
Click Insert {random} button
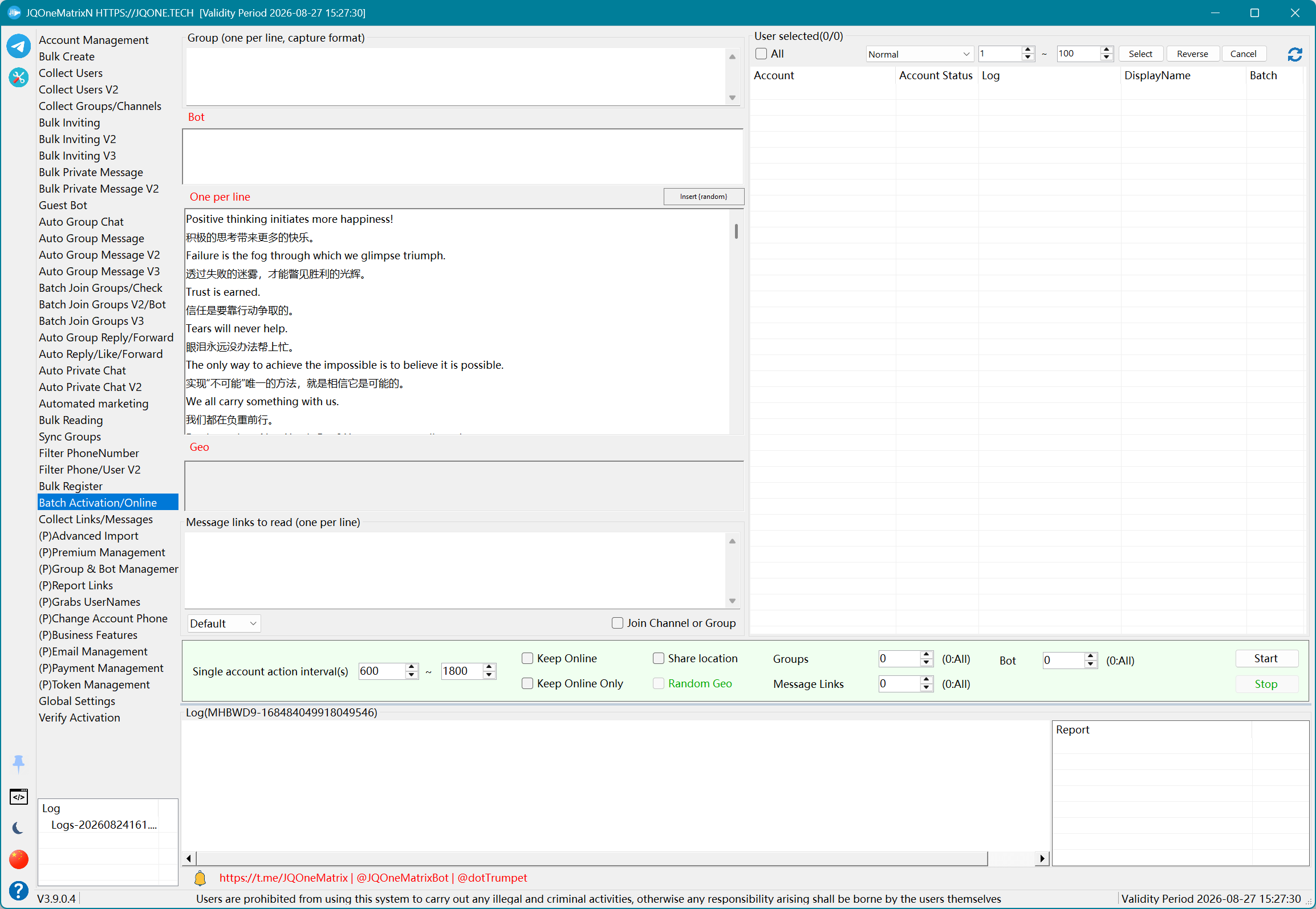point(704,197)
